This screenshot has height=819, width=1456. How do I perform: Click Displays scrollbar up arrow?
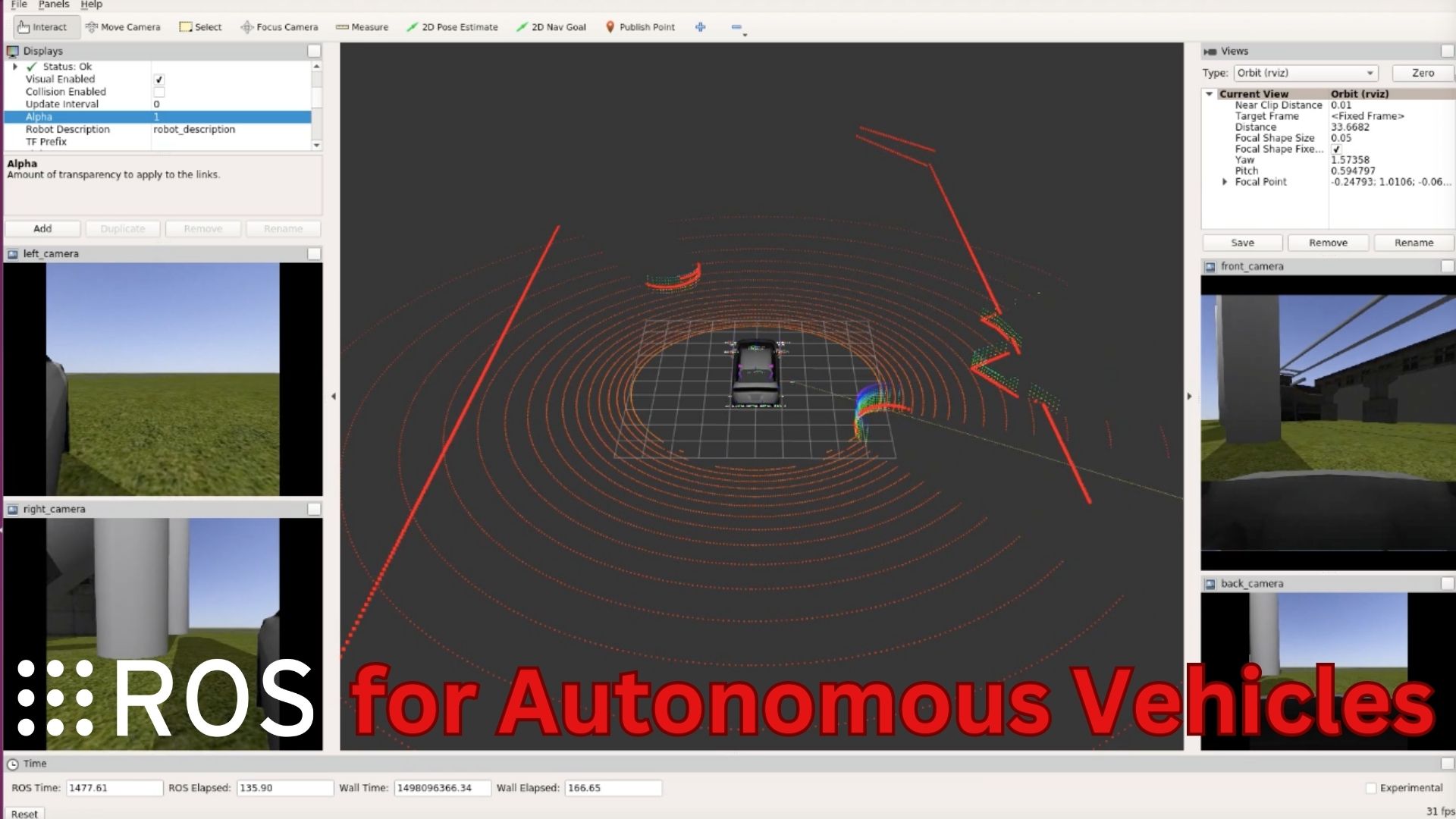pos(316,67)
